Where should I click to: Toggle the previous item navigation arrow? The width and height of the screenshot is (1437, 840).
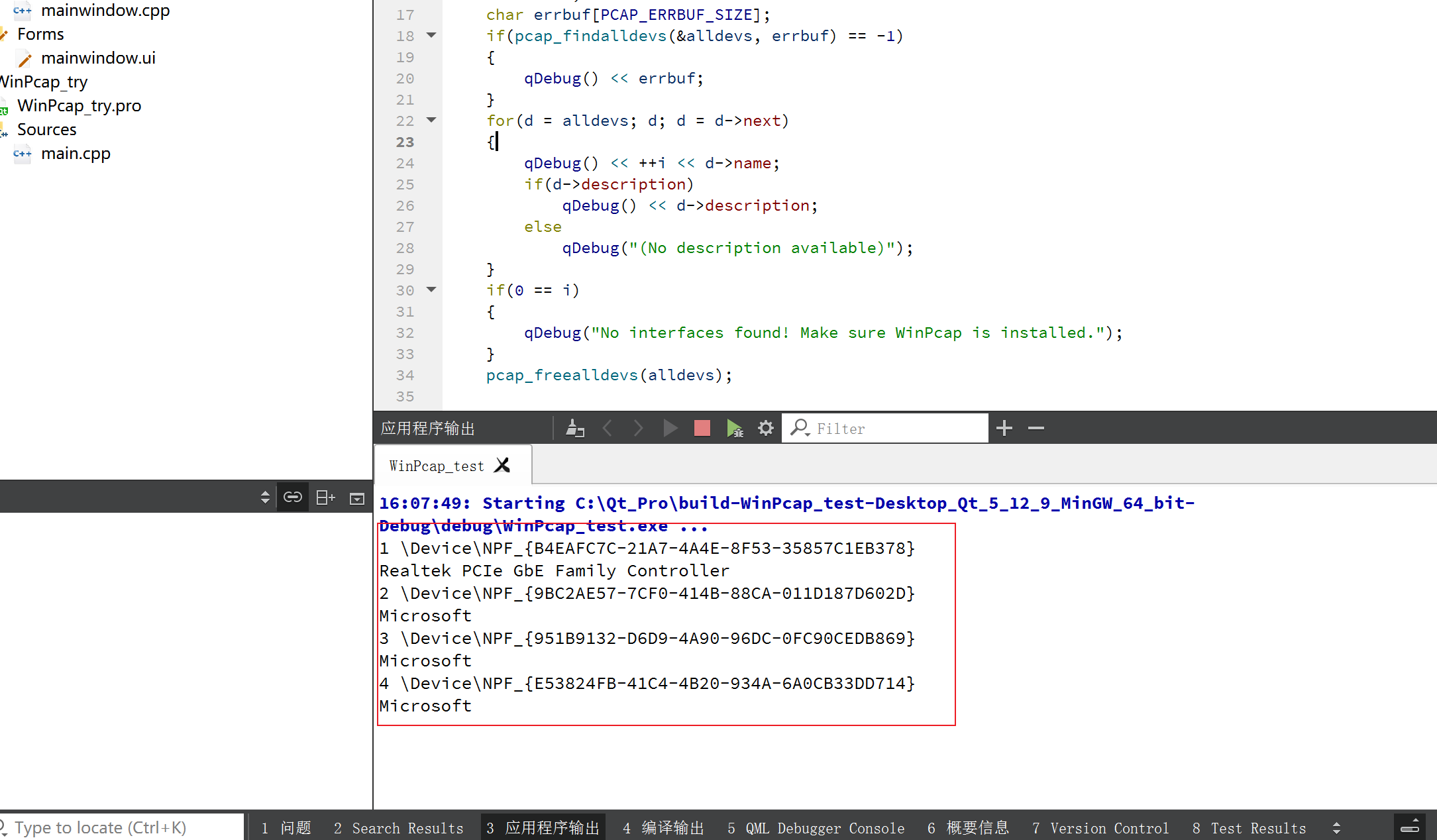pos(608,428)
